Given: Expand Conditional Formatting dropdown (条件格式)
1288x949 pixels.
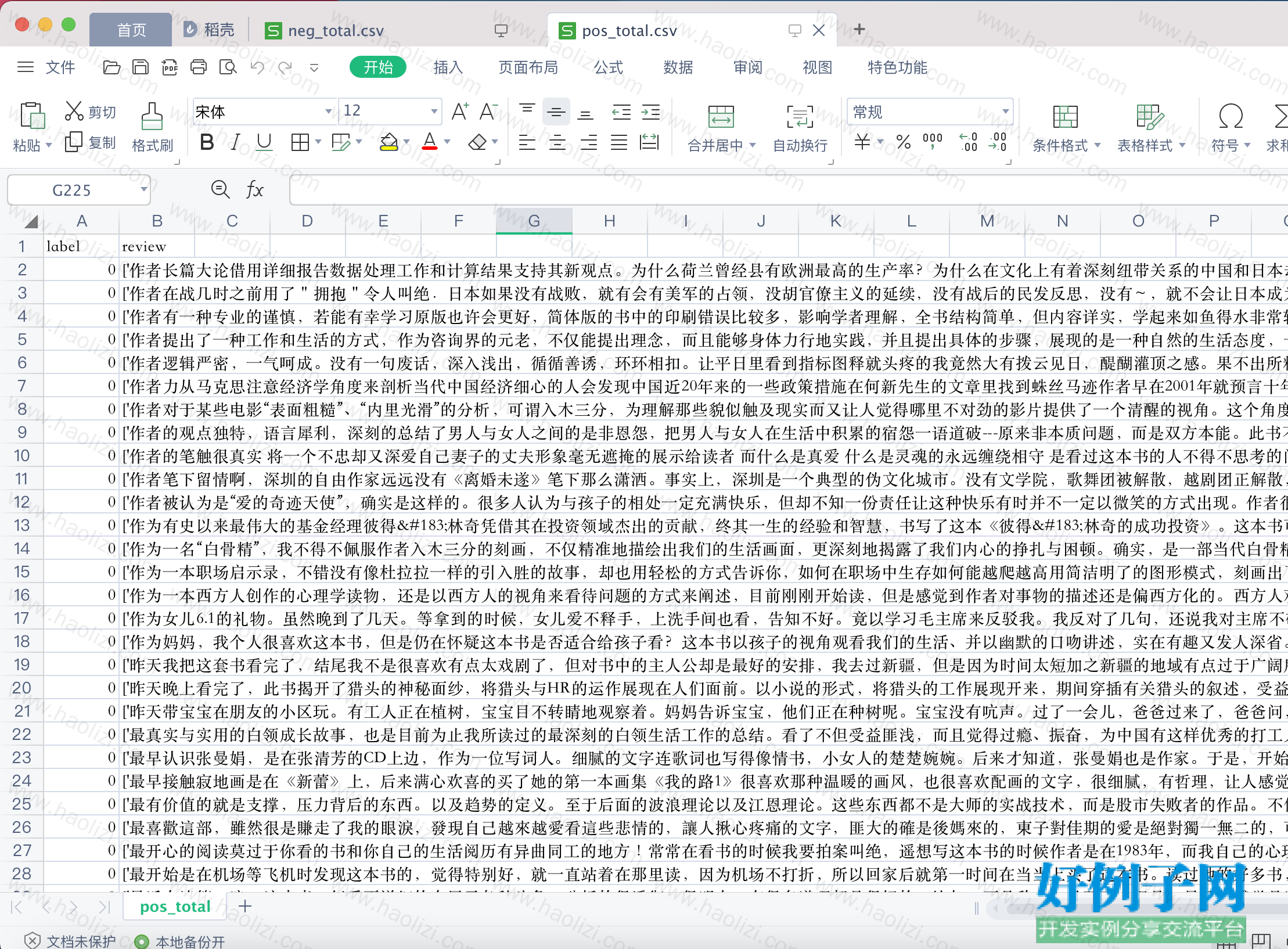Looking at the screenshot, I should (1097, 145).
